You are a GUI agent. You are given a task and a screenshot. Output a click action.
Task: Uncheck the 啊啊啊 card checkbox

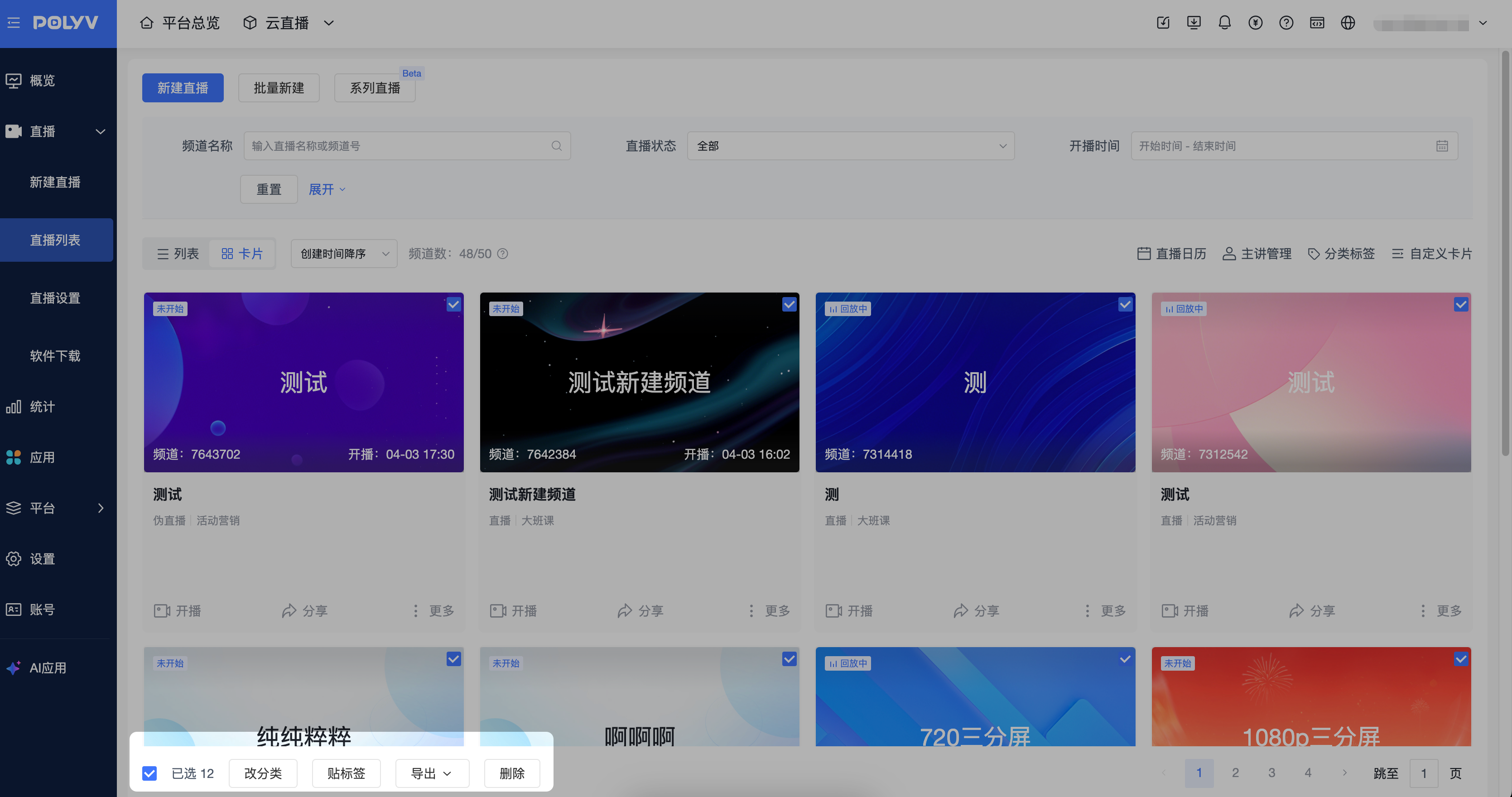(x=789, y=658)
